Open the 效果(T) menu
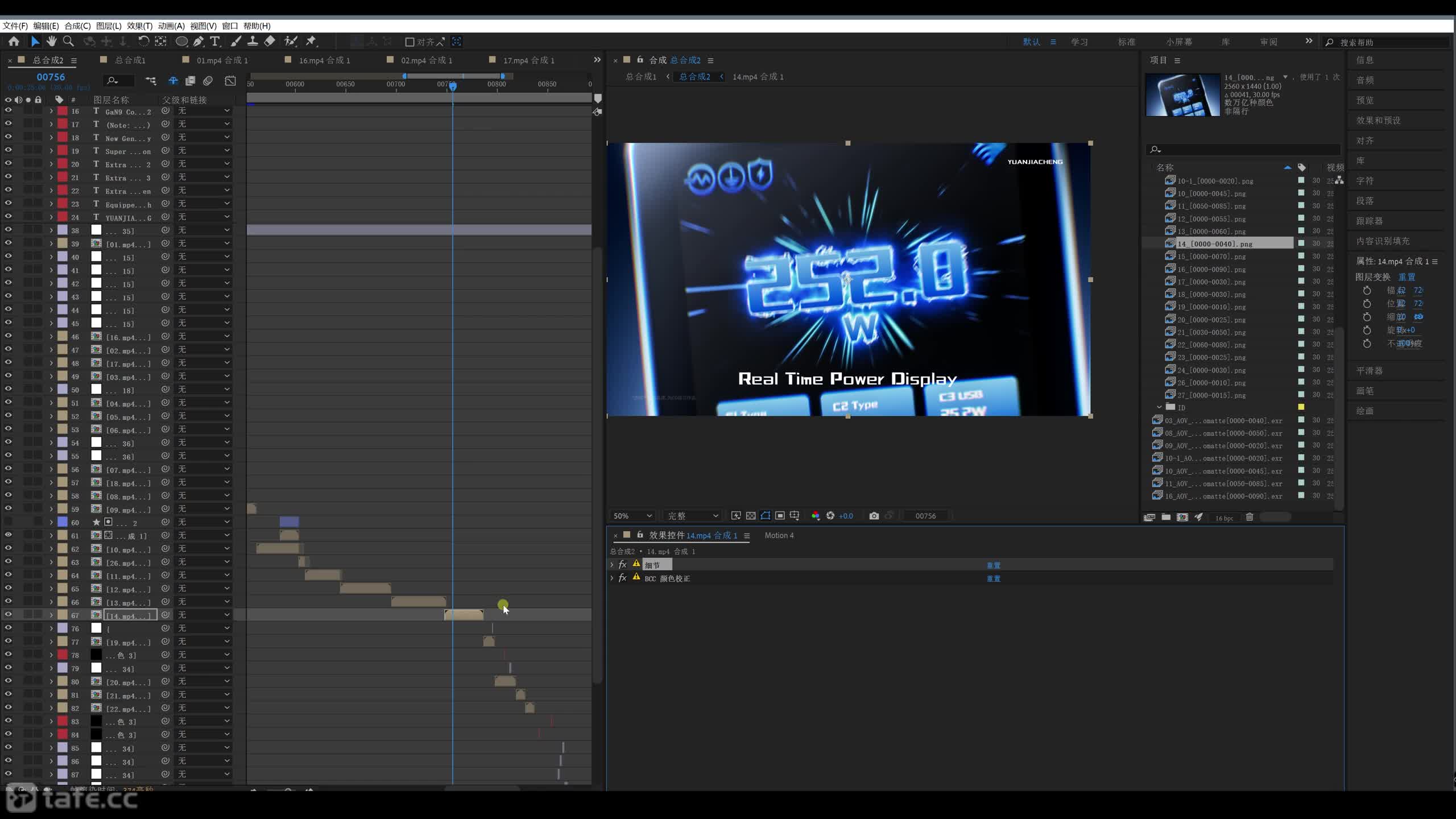The height and width of the screenshot is (819, 1456). [x=139, y=26]
